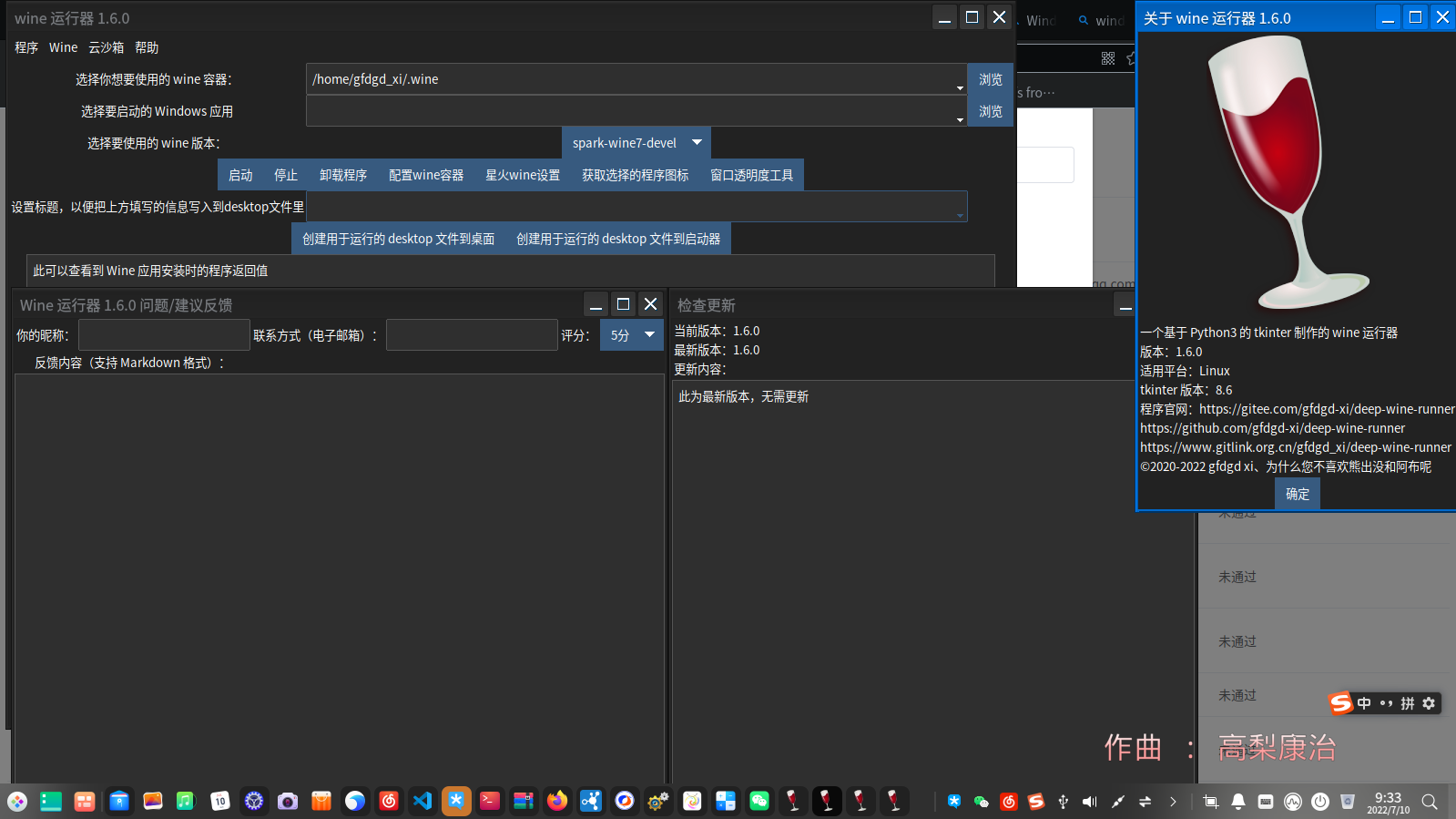Click 浏览 beside the wine container path
Viewport: 1456px width, 819px height.
coord(991,79)
